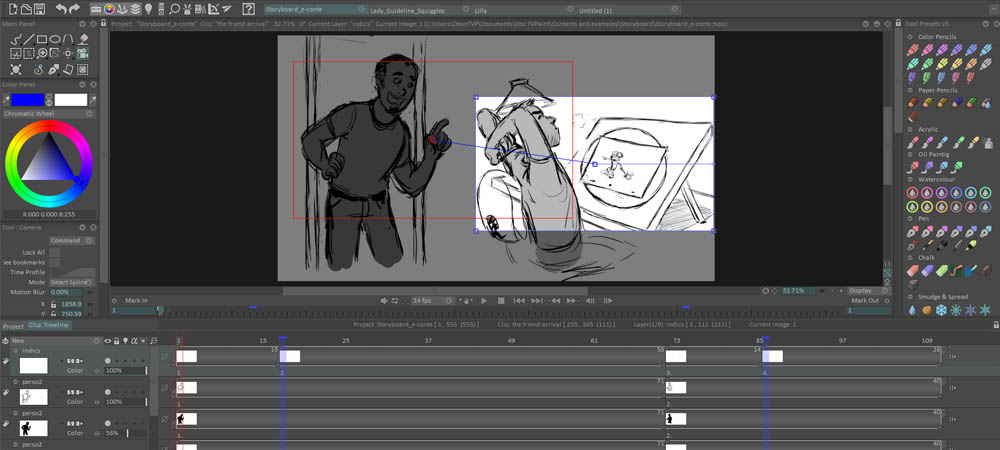This screenshot has height=450, width=1000.
Task: Undo the last action
Action: click(x=61, y=10)
